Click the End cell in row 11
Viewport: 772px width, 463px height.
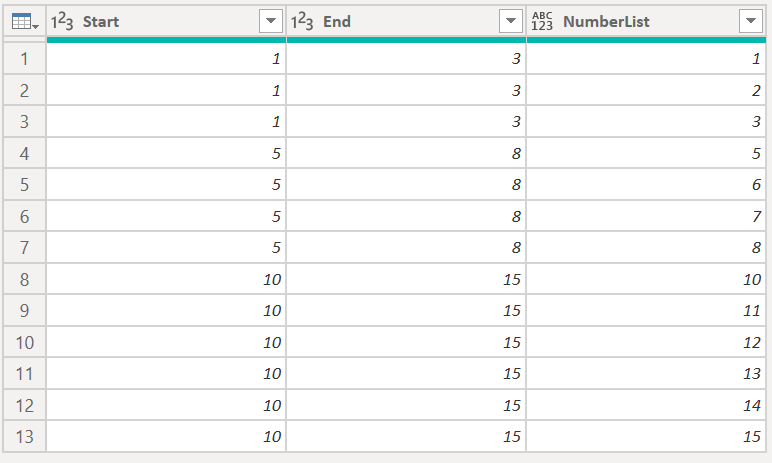406,373
